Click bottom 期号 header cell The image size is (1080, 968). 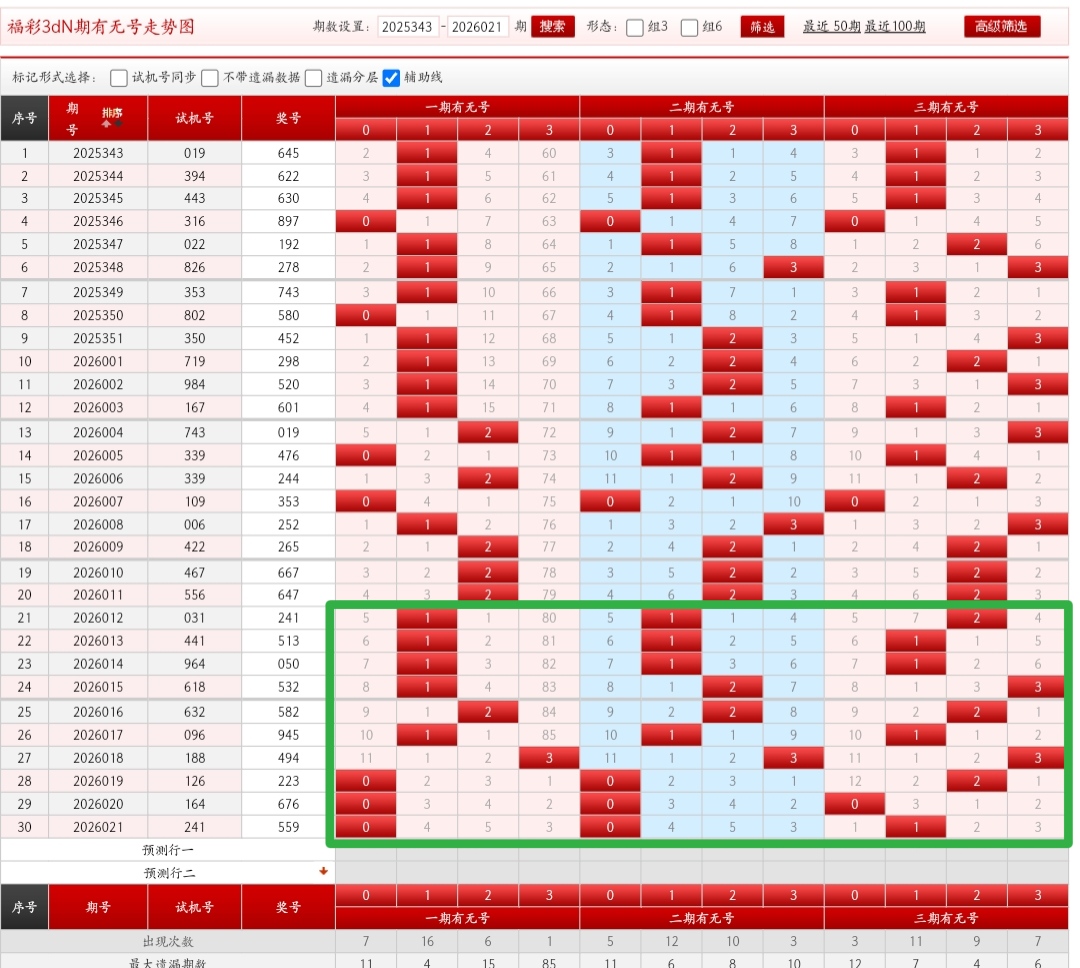click(x=98, y=907)
